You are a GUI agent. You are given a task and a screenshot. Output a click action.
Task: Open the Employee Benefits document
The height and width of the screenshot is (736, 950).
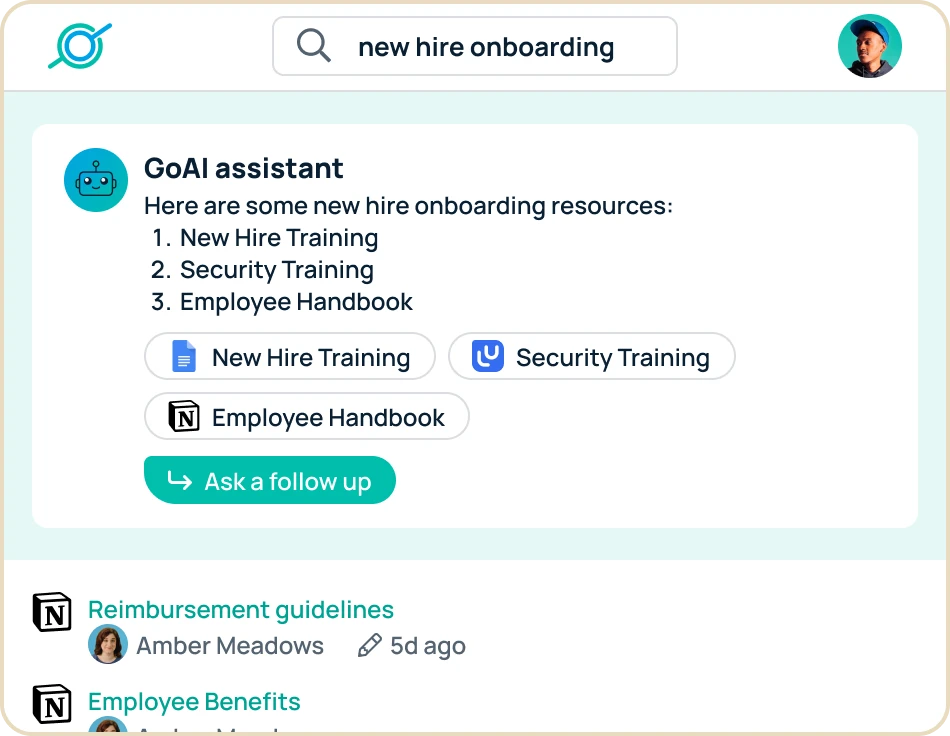click(193, 701)
